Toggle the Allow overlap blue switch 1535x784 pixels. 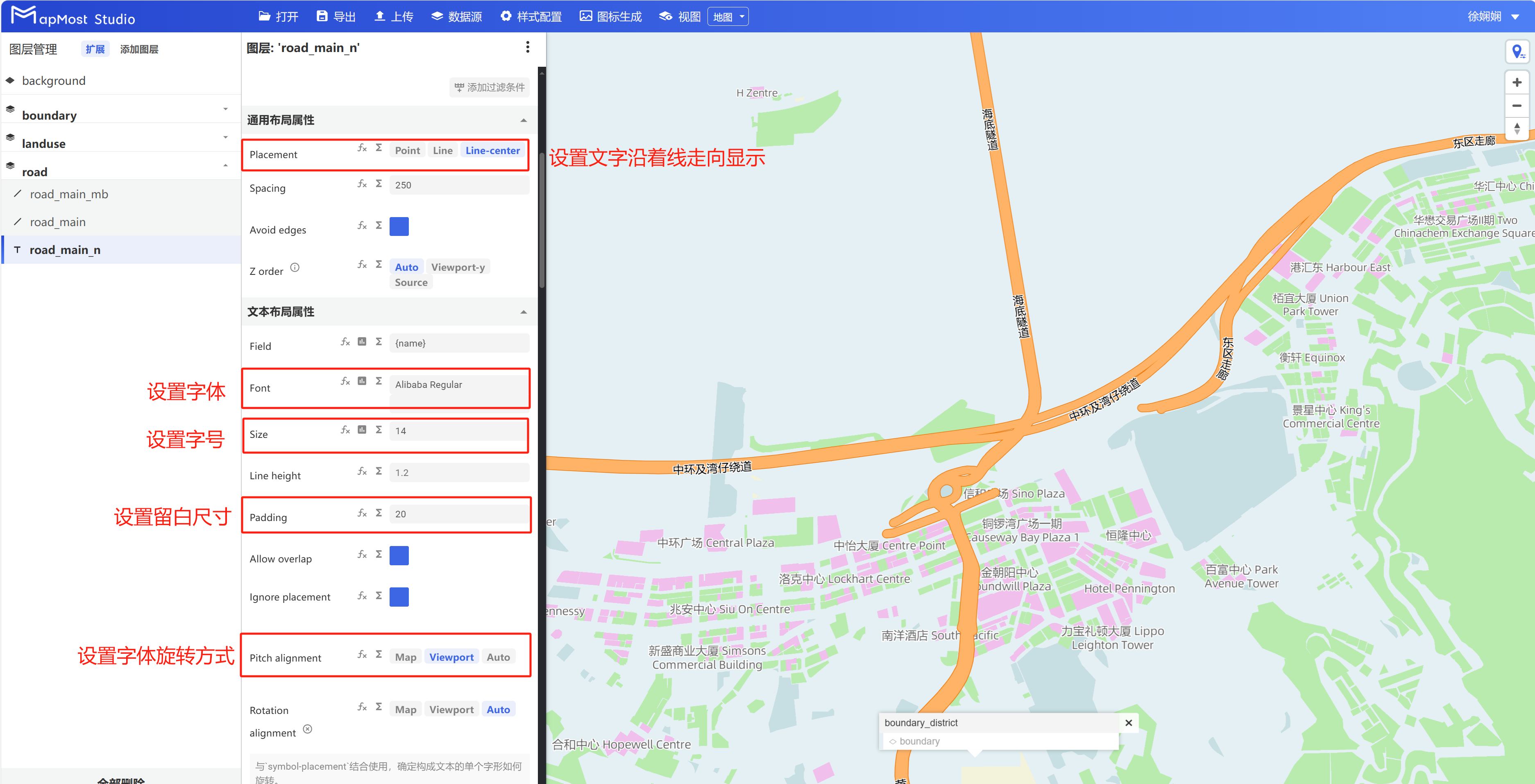pos(399,555)
